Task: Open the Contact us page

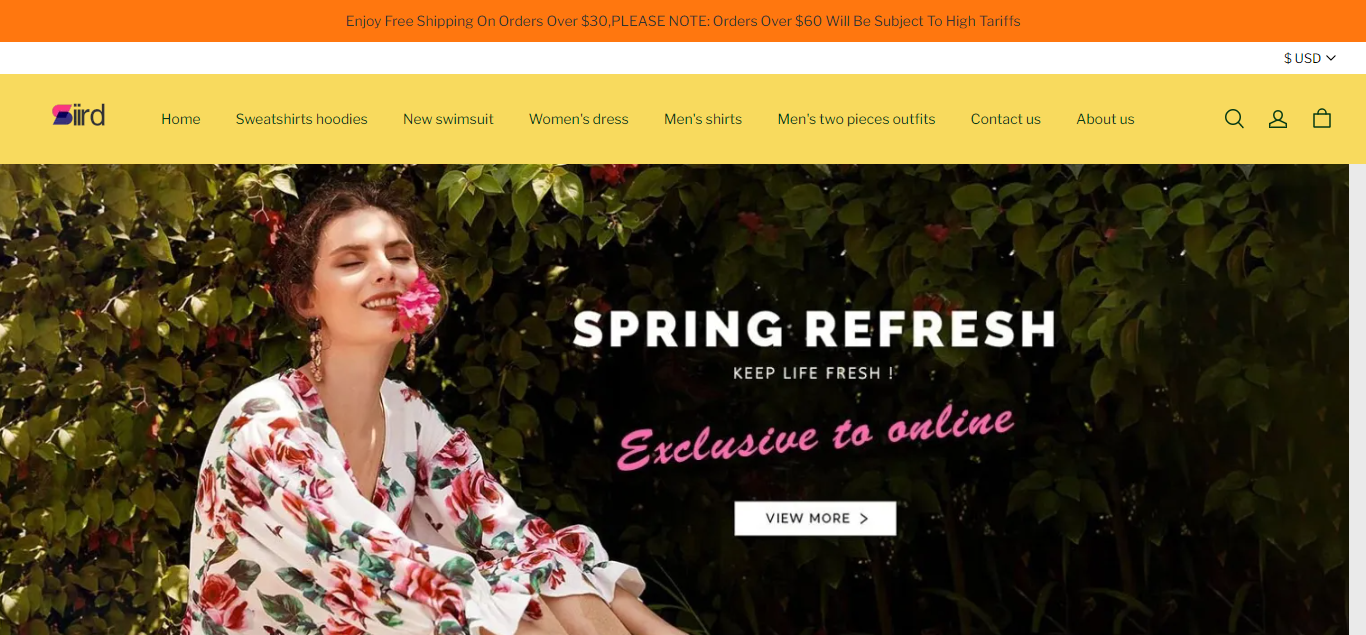Action: [1006, 119]
